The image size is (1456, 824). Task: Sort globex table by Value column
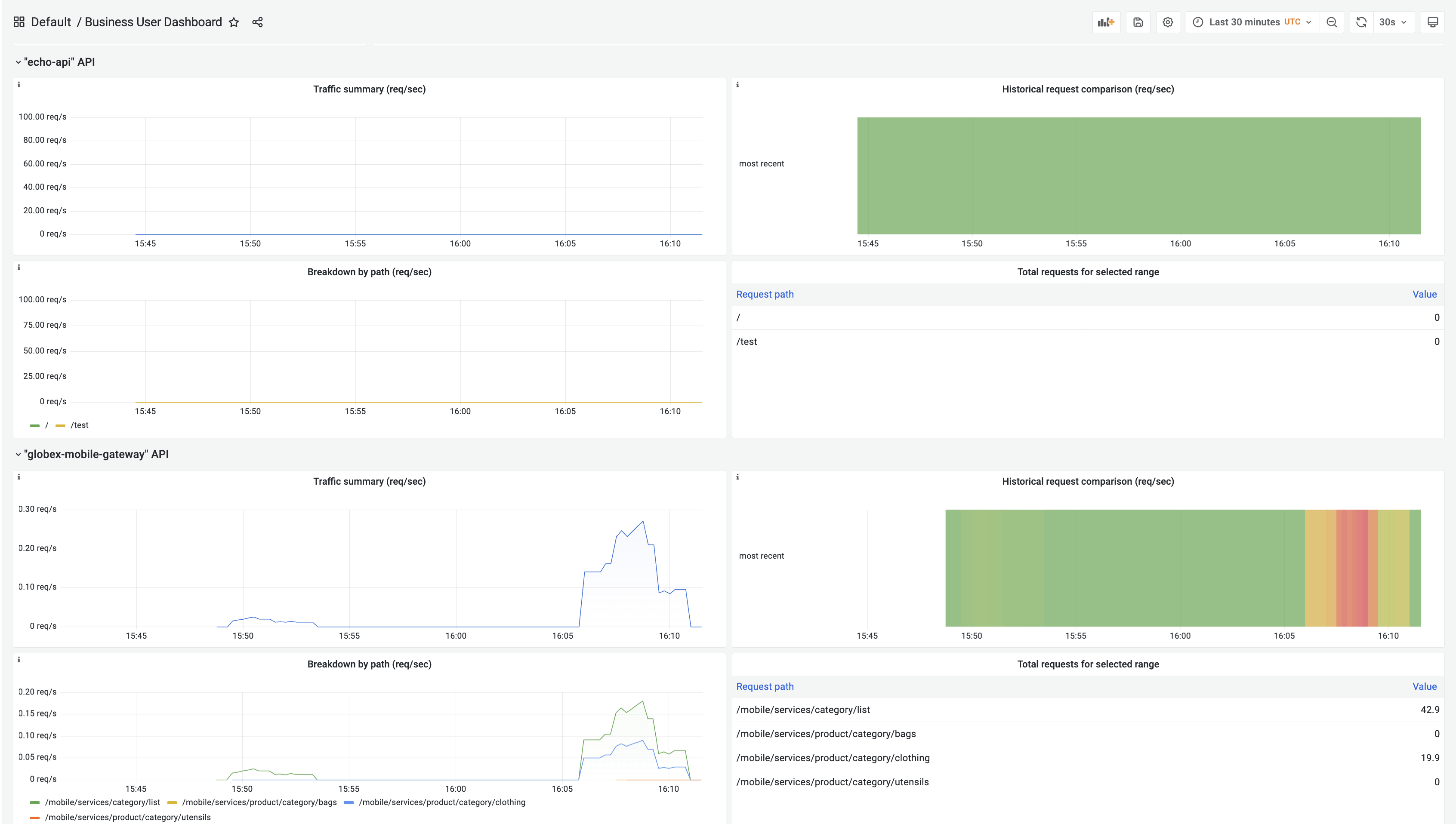(1424, 686)
